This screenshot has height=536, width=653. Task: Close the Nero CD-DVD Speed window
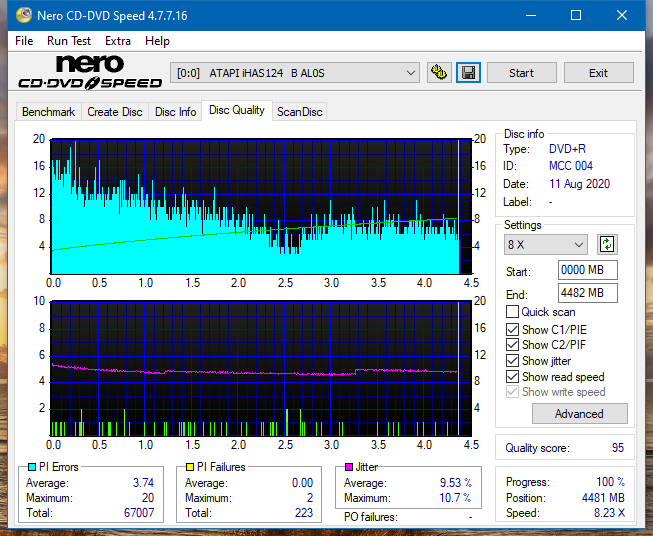point(622,15)
